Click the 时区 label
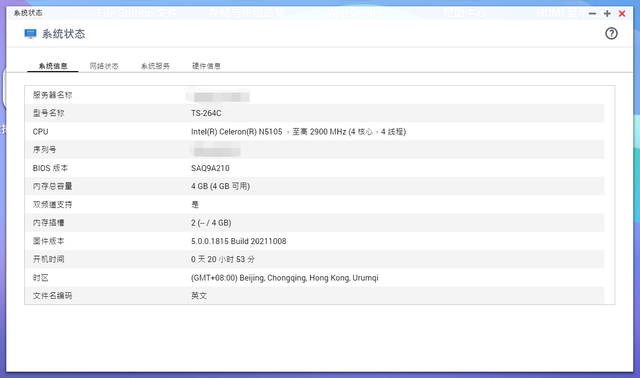This screenshot has height=378, width=640. [40, 278]
